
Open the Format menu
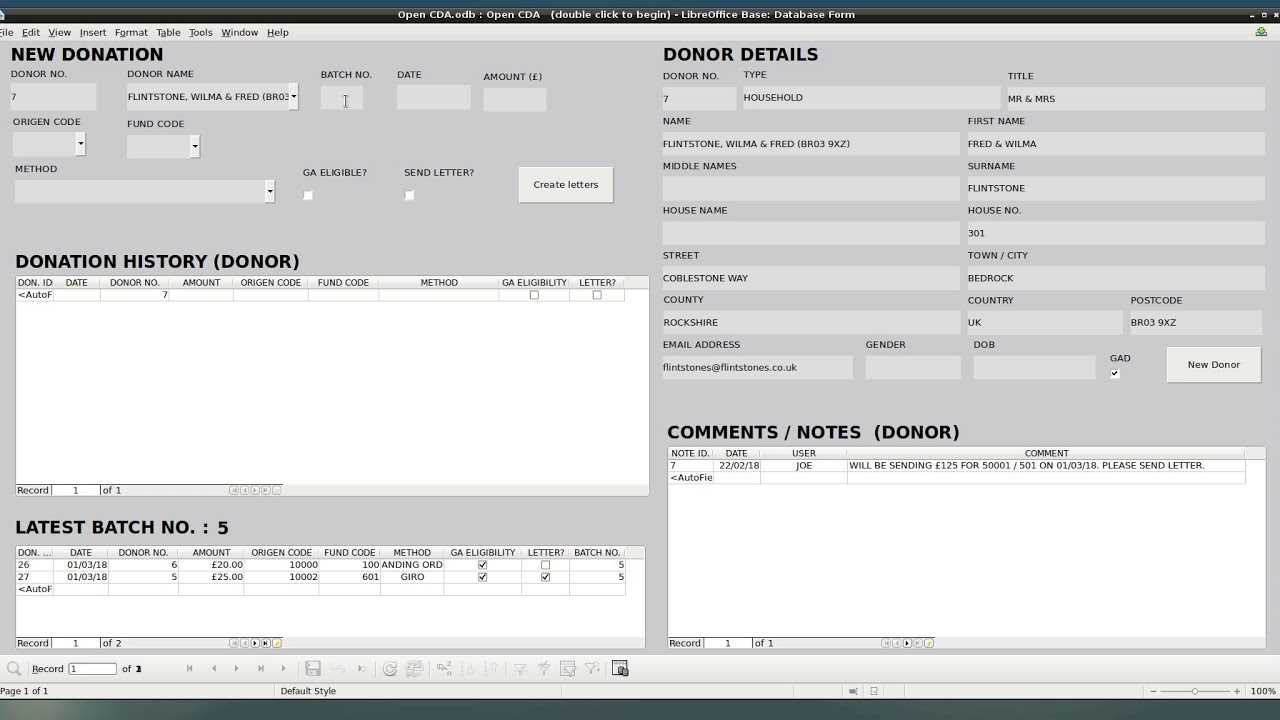pos(131,33)
